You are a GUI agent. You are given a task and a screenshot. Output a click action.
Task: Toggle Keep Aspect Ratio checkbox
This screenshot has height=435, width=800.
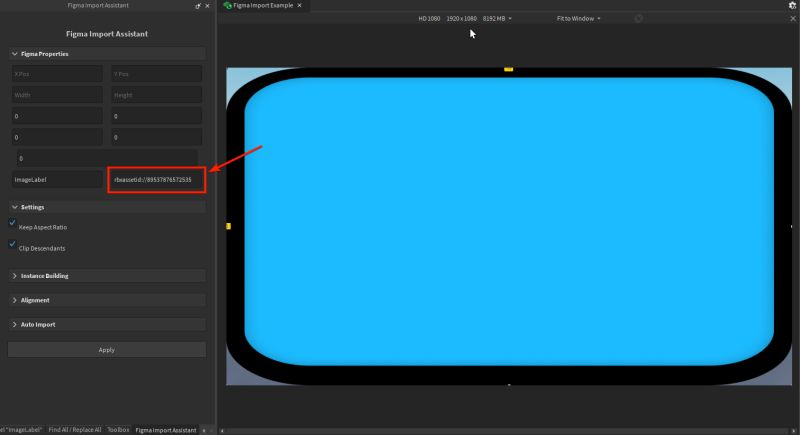(x=12, y=222)
